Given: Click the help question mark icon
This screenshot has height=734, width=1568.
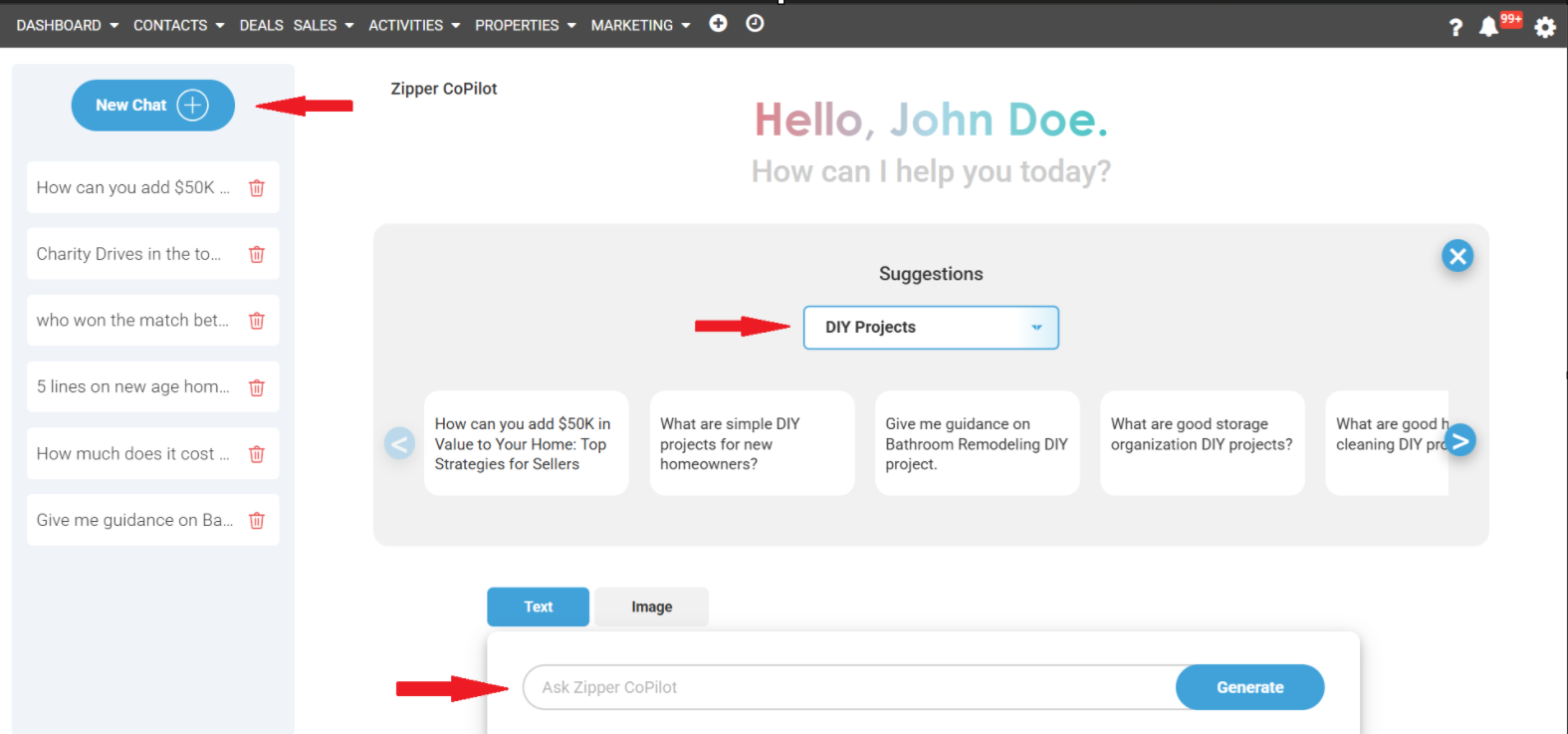Looking at the screenshot, I should coord(1456,27).
